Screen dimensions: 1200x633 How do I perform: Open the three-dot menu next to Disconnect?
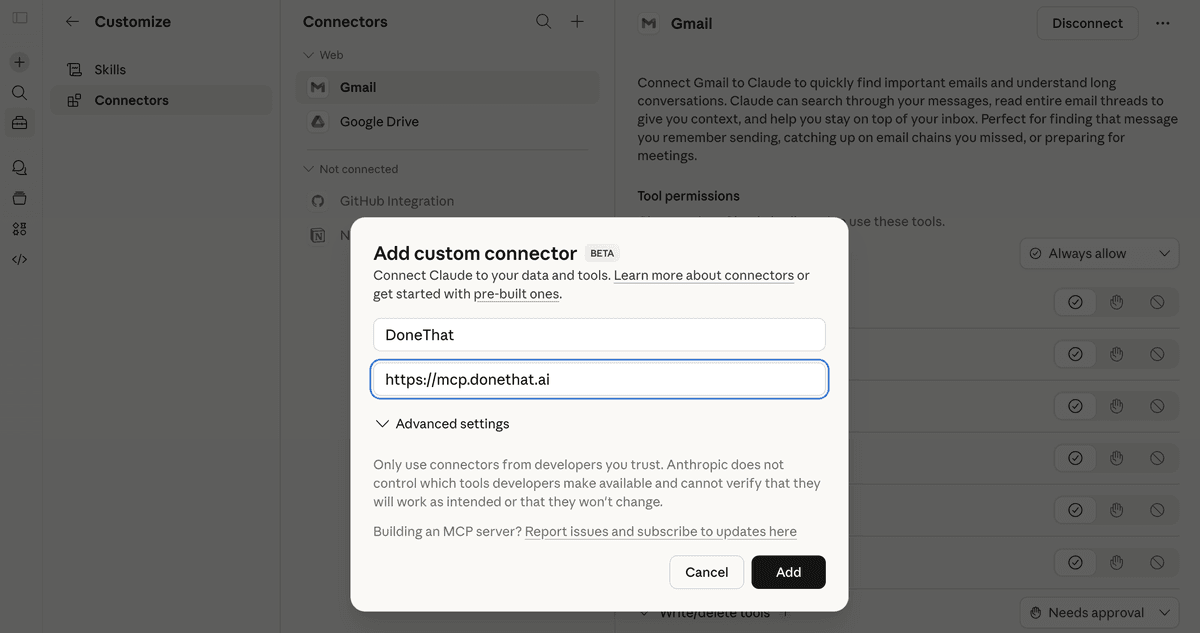1165,22
